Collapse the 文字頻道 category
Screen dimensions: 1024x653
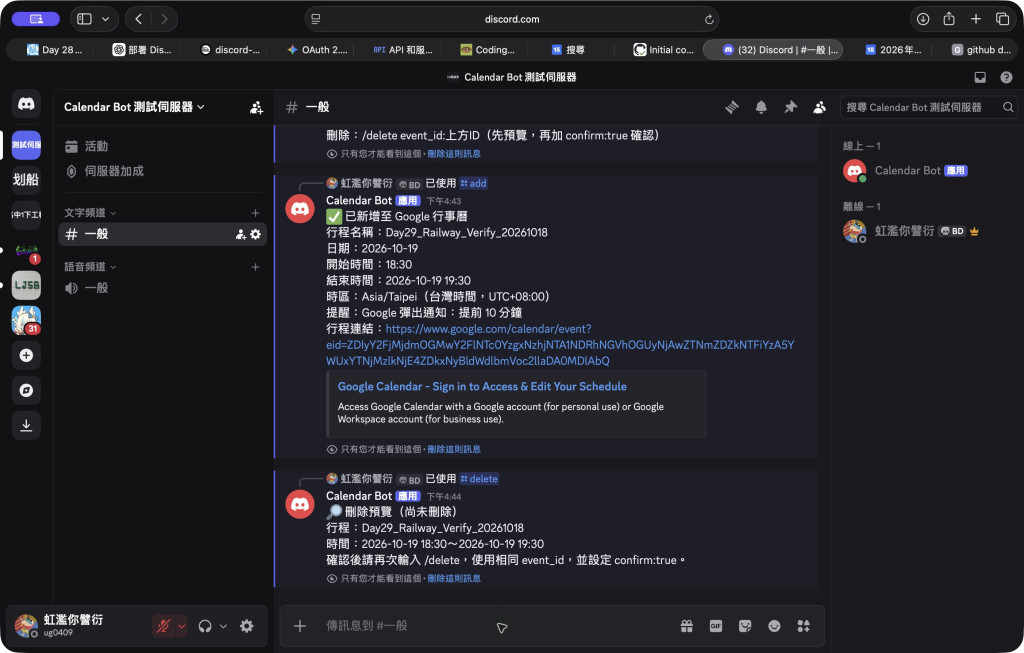(90, 213)
